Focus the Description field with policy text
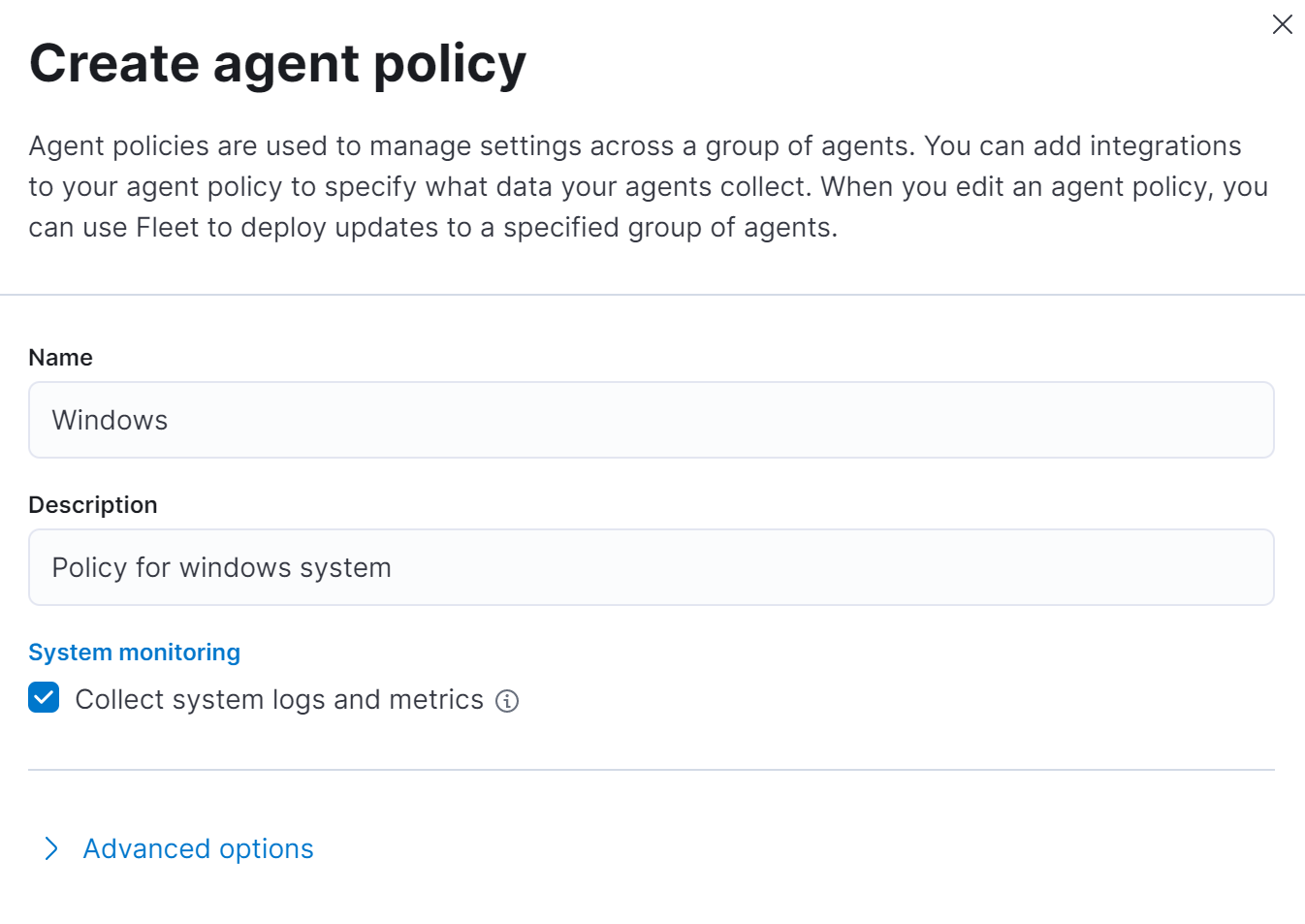This screenshot has width=1305, height=924. click(x=651, y=567)
